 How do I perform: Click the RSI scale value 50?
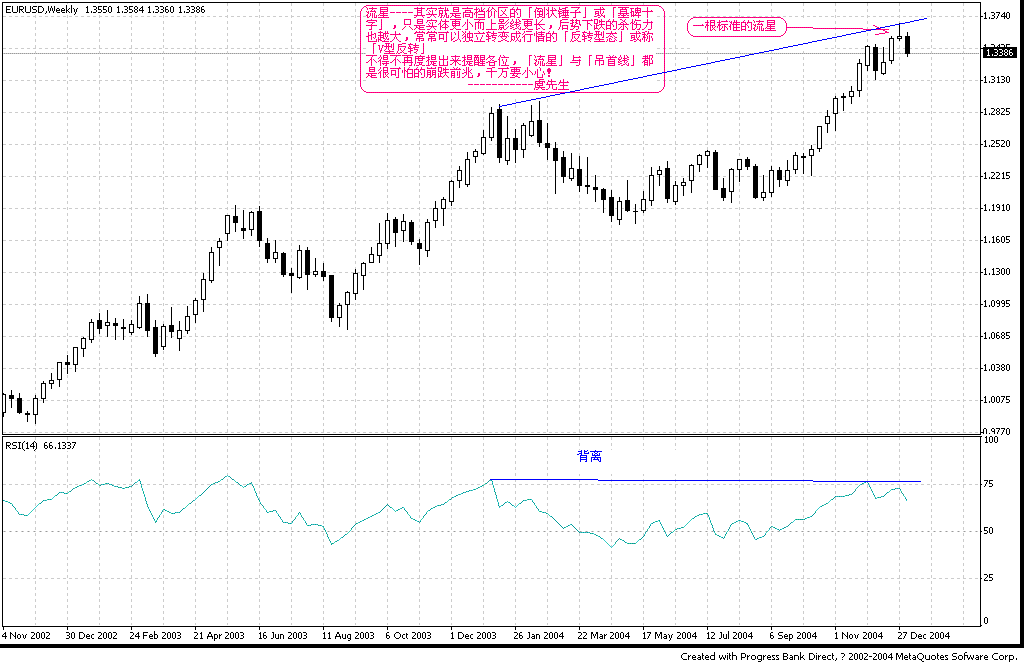coord(989,531)
